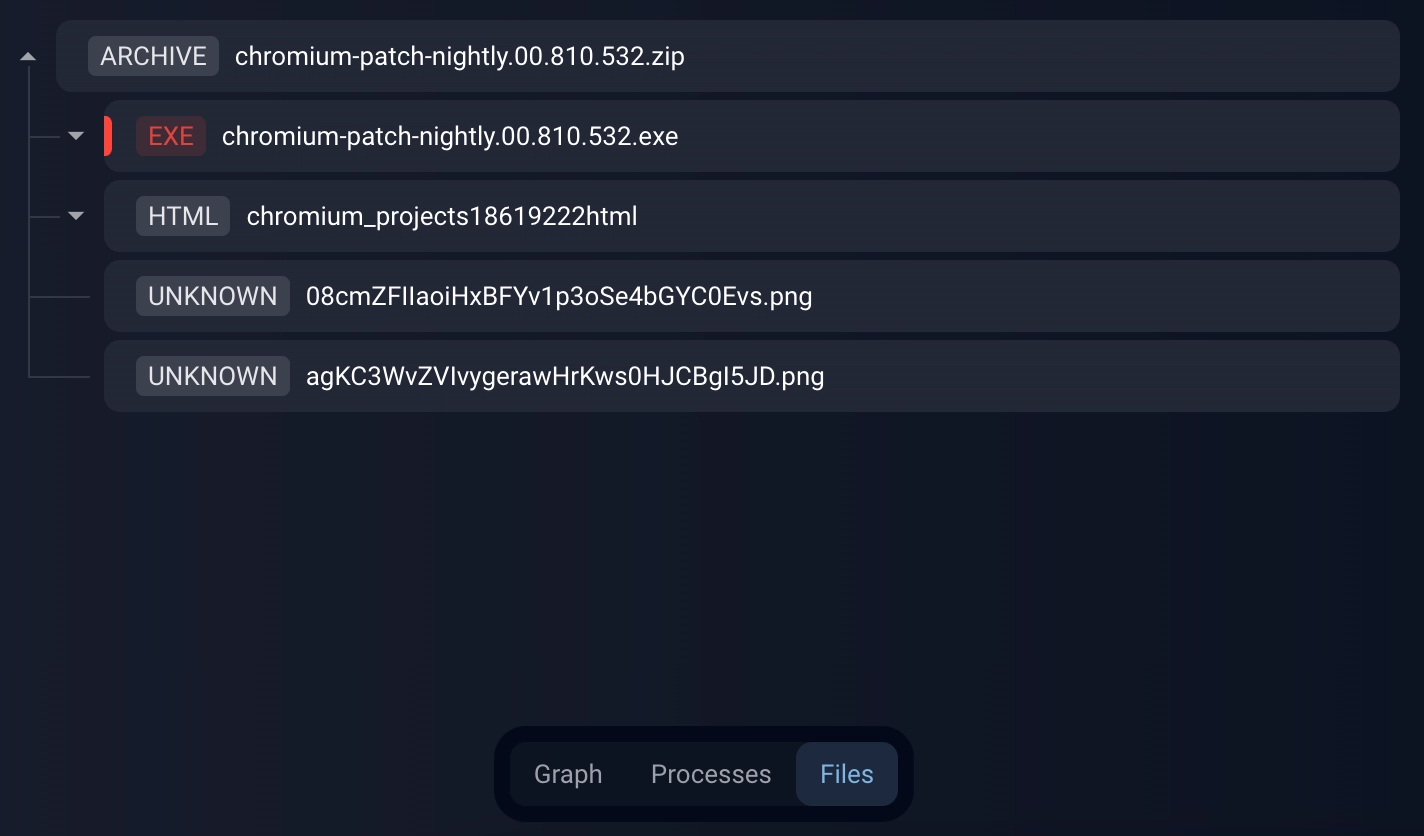Click the UNKNOWN badge on the second png file
The width and height of the screenshot is (1424, 836).
[212, 376]
